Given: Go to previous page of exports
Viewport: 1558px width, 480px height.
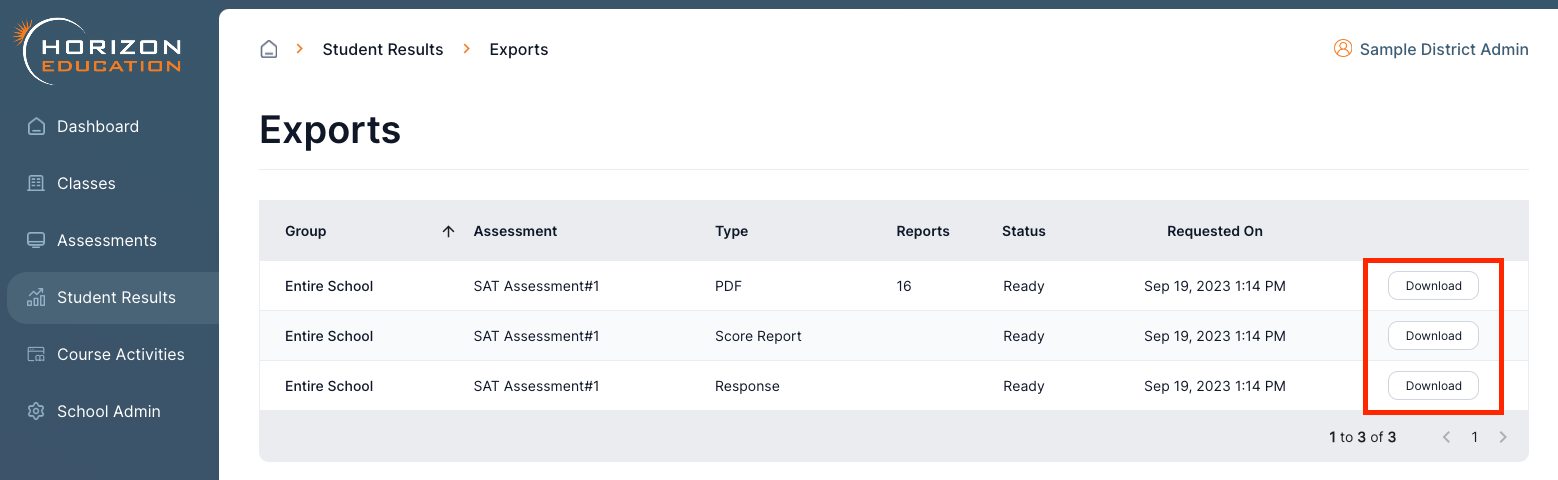Looking at the screenshot, I should pos(1446,437).
